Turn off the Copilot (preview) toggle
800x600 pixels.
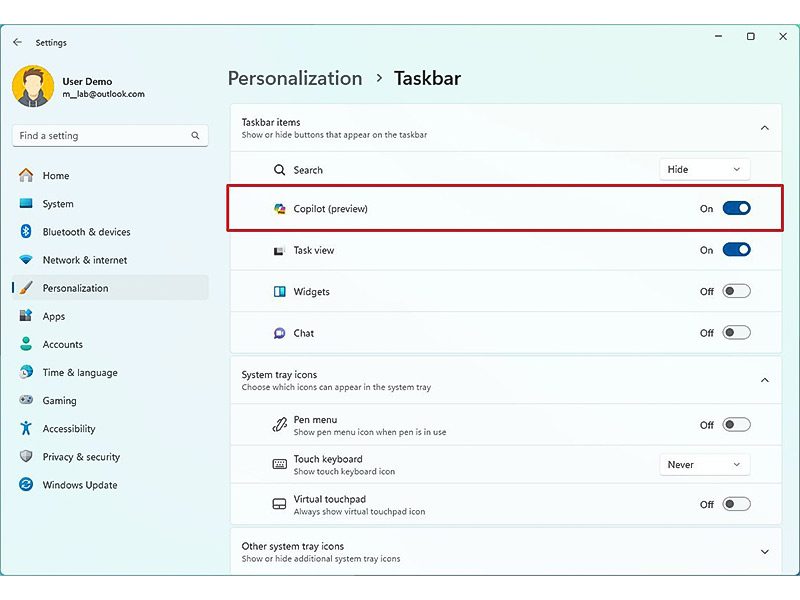736,208
